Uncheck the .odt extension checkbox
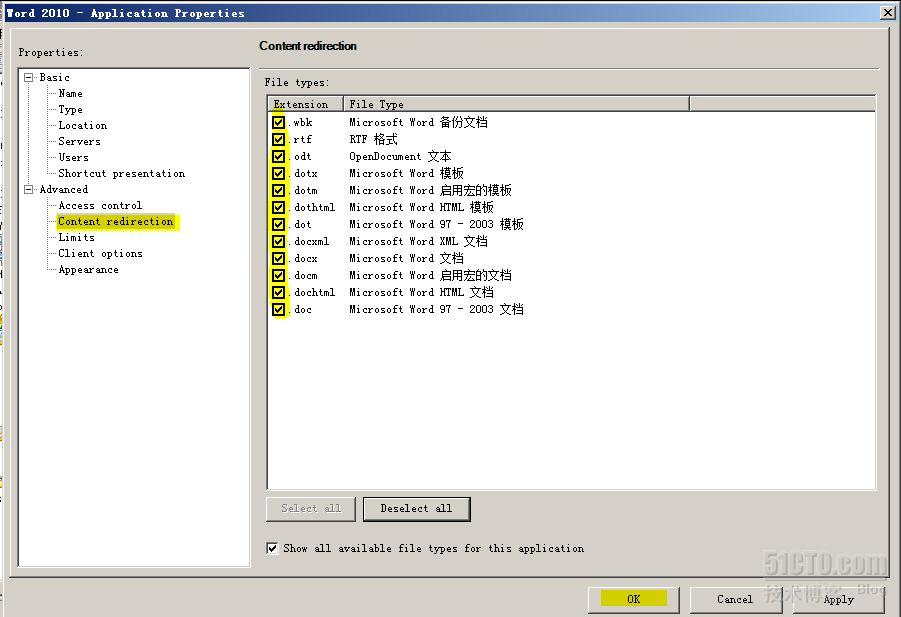This screenshot has width=901, height=617. point(279,156)
